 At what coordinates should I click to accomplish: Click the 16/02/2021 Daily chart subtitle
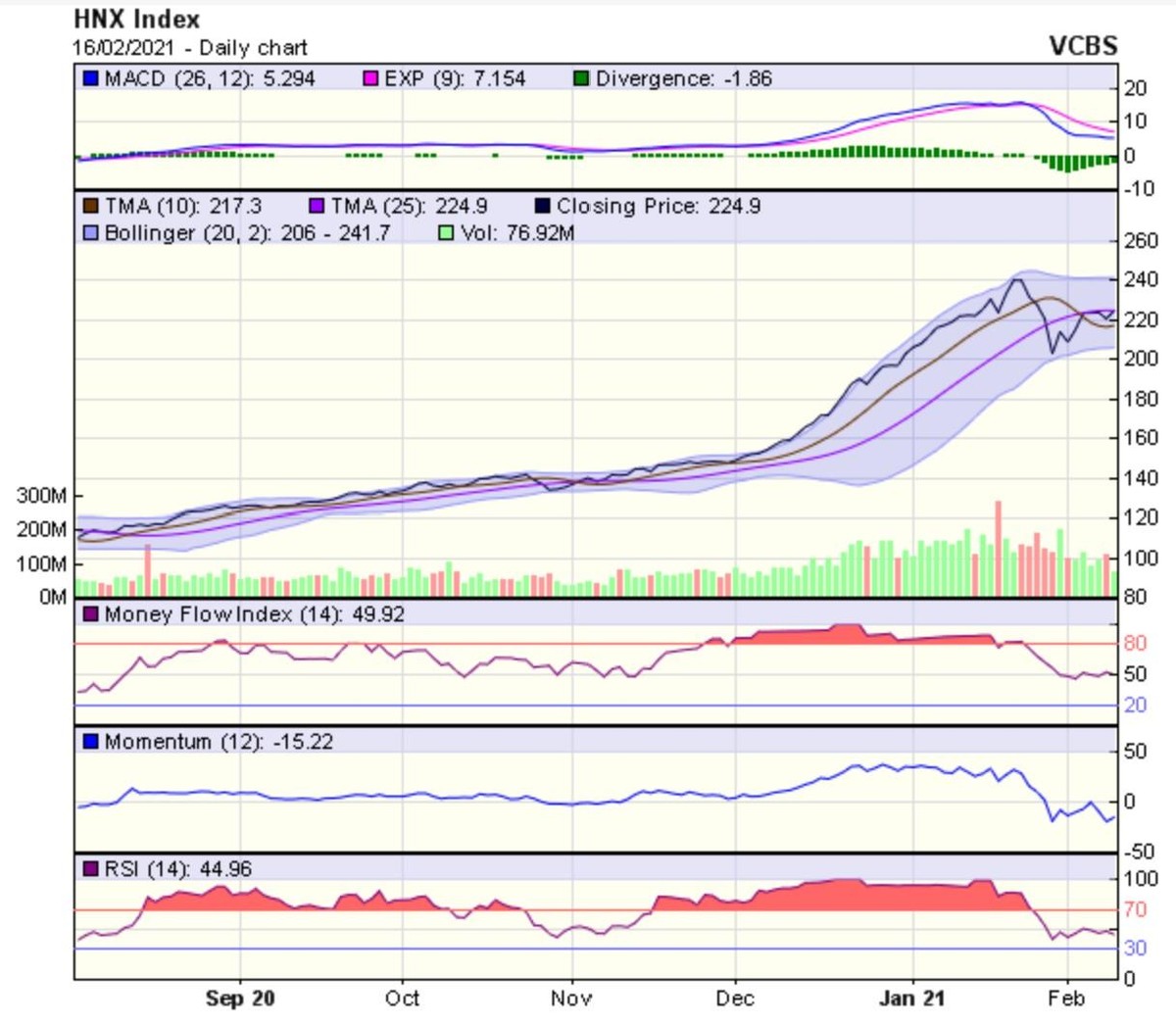[189, 48]
